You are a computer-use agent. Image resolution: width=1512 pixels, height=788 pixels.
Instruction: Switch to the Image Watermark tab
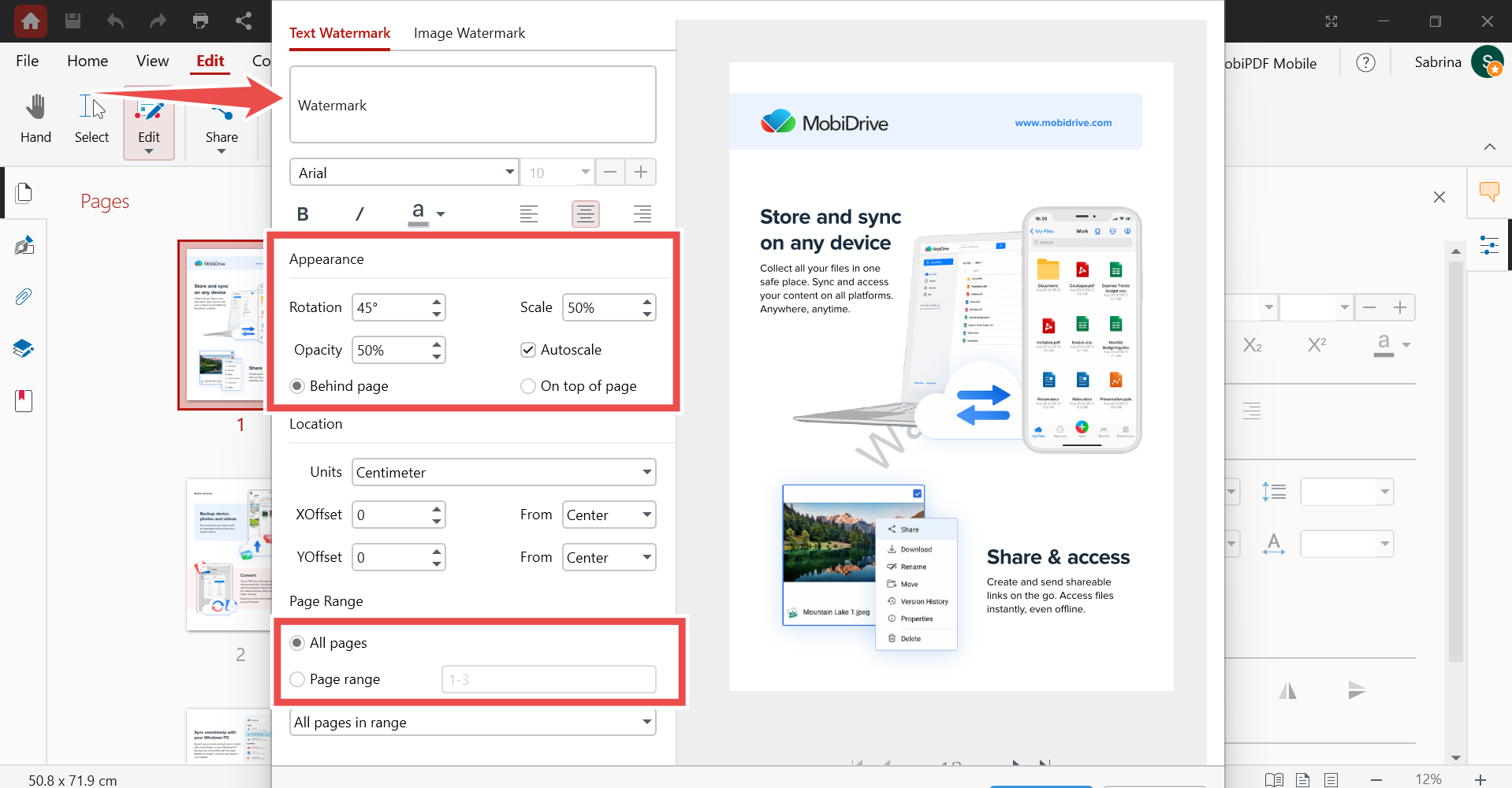(x=469, y=33)
